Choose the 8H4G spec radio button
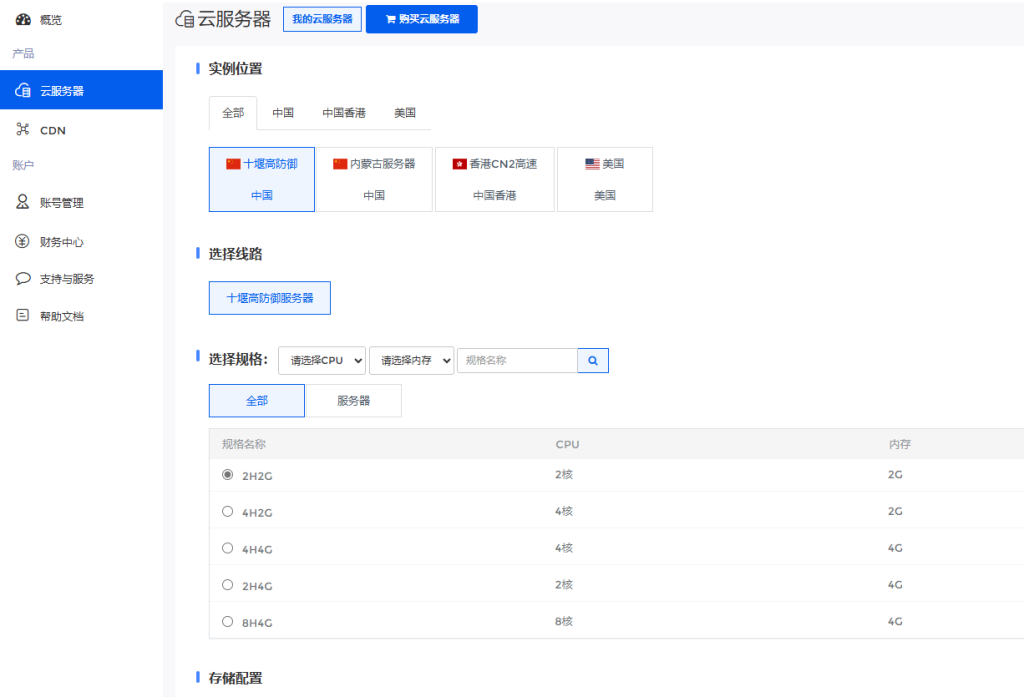This screenshot has width=1024, height=697. [228, 622]
